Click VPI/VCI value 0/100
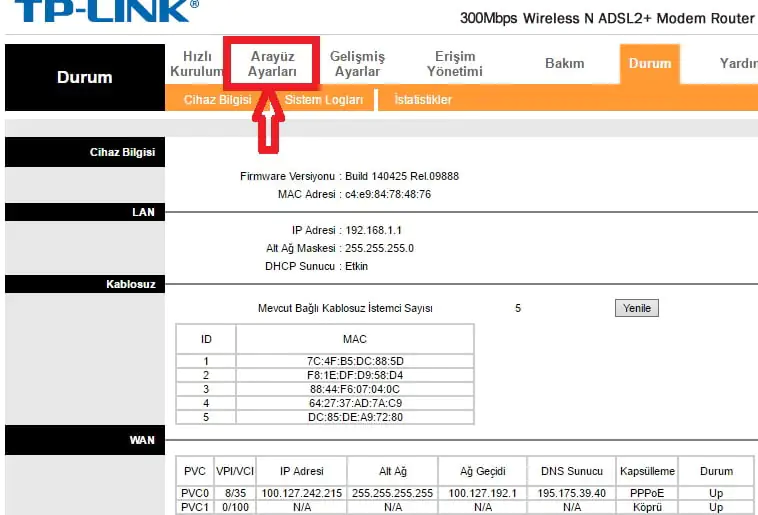The image size is (758, 515). pos(235,507)
